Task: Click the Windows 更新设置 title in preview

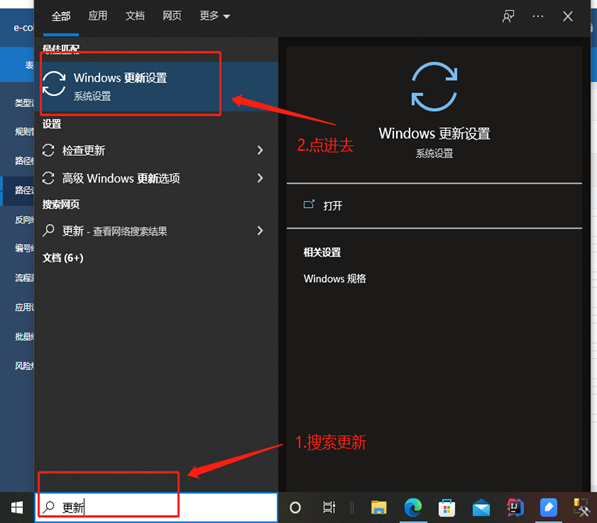Action: tap(434, 134)
